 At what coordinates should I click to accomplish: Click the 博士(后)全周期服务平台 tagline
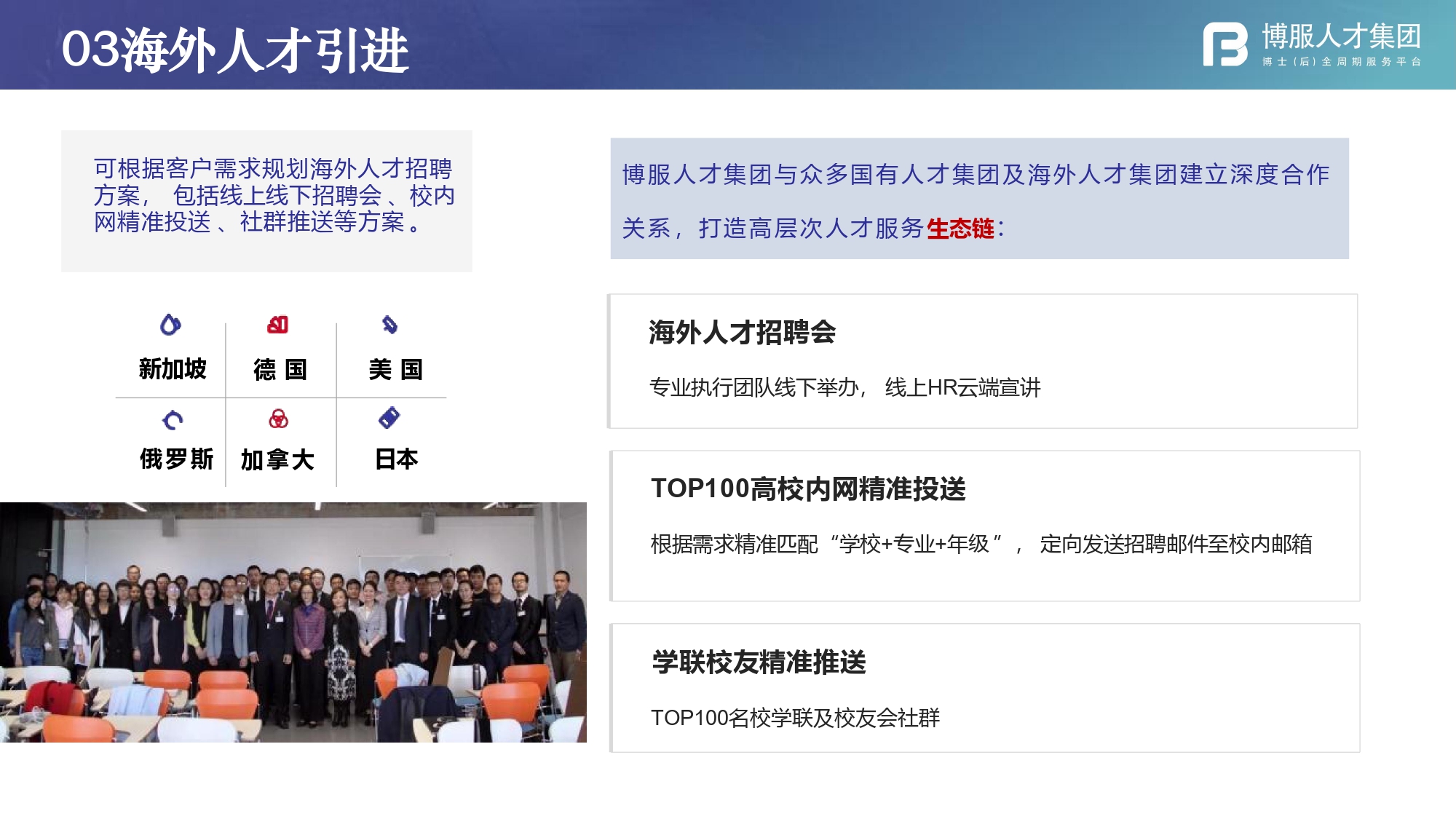1341,62
